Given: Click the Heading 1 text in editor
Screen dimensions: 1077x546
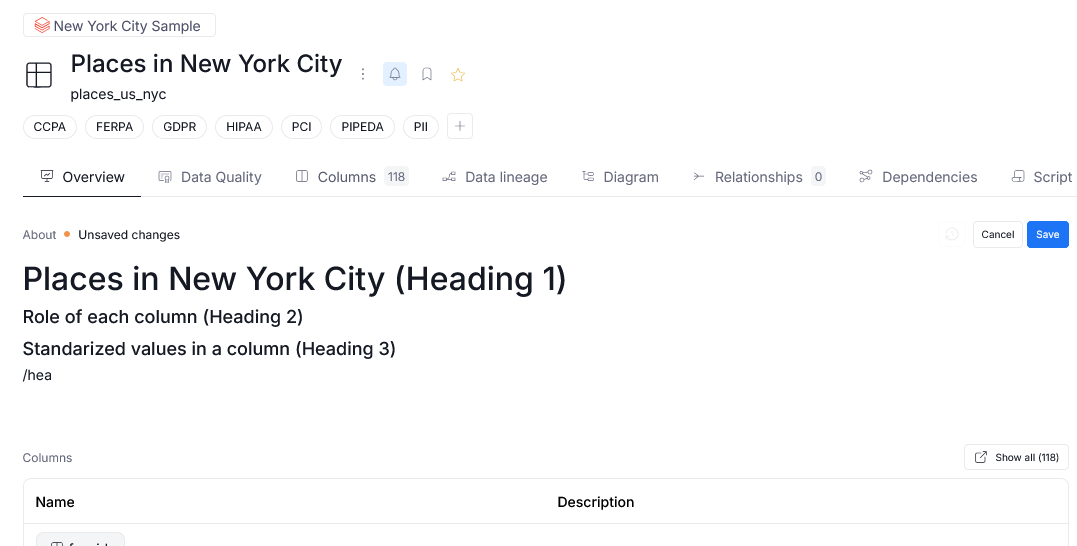Looking at the screenshot, I should (294, 279).
